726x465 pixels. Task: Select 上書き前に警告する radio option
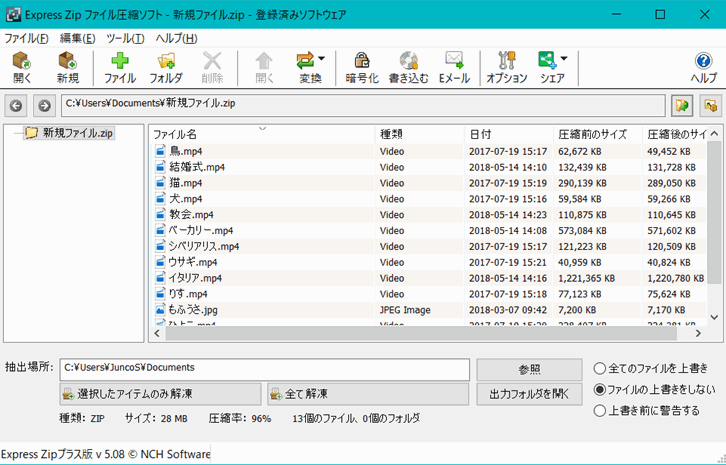click(600, 410)
